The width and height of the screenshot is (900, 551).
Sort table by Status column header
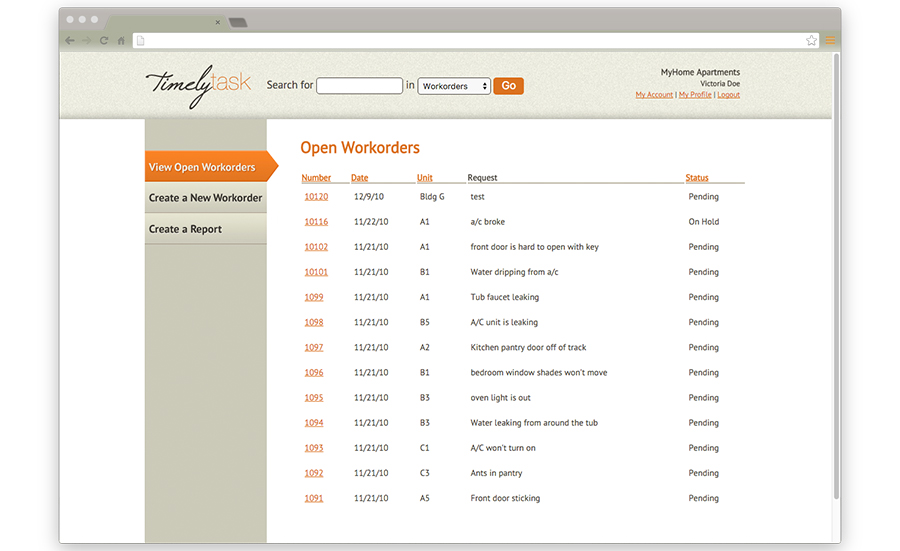(x=697, y=178)
